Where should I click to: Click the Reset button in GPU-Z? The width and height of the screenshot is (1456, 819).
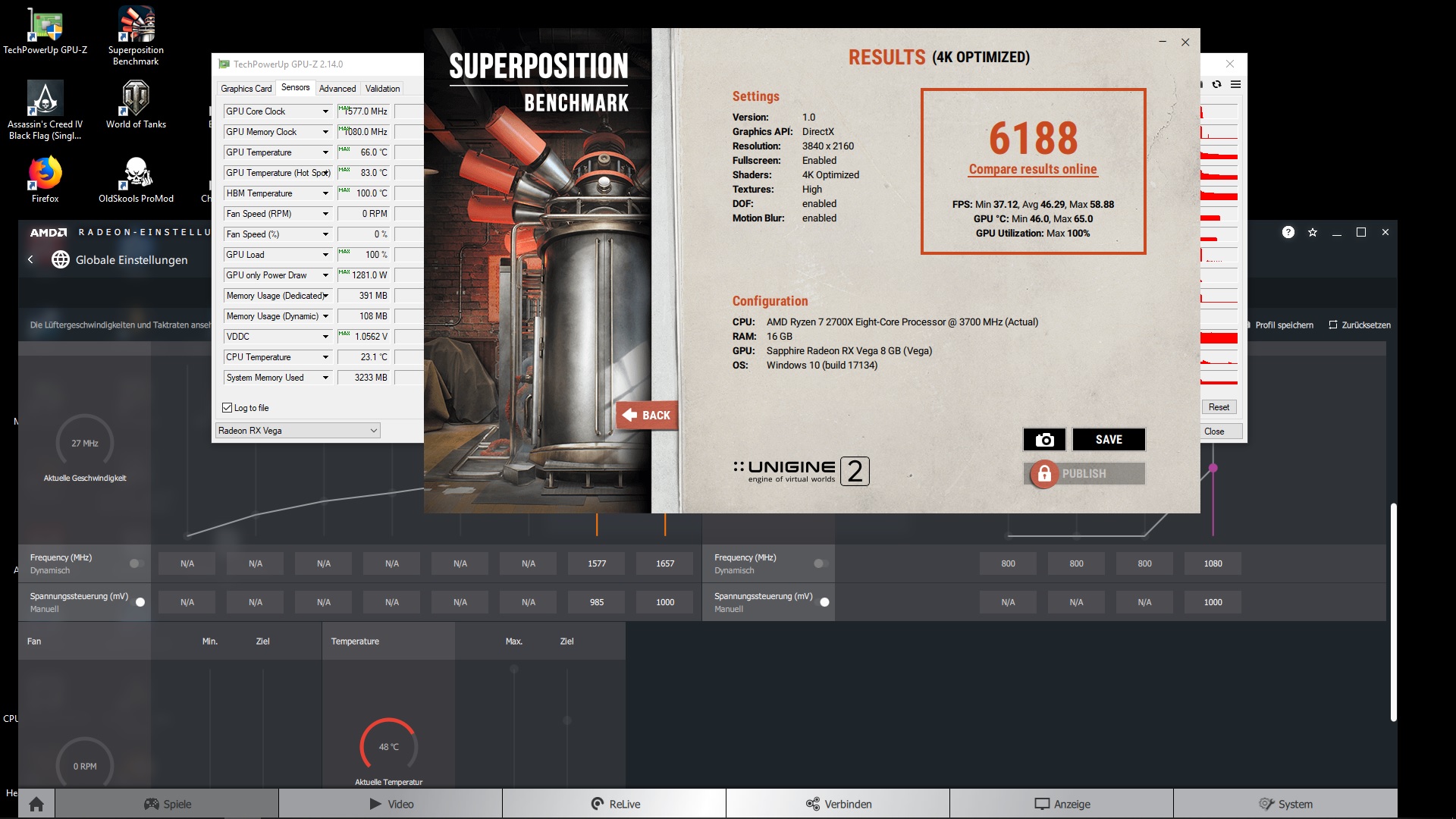(x=1219, y=407)
